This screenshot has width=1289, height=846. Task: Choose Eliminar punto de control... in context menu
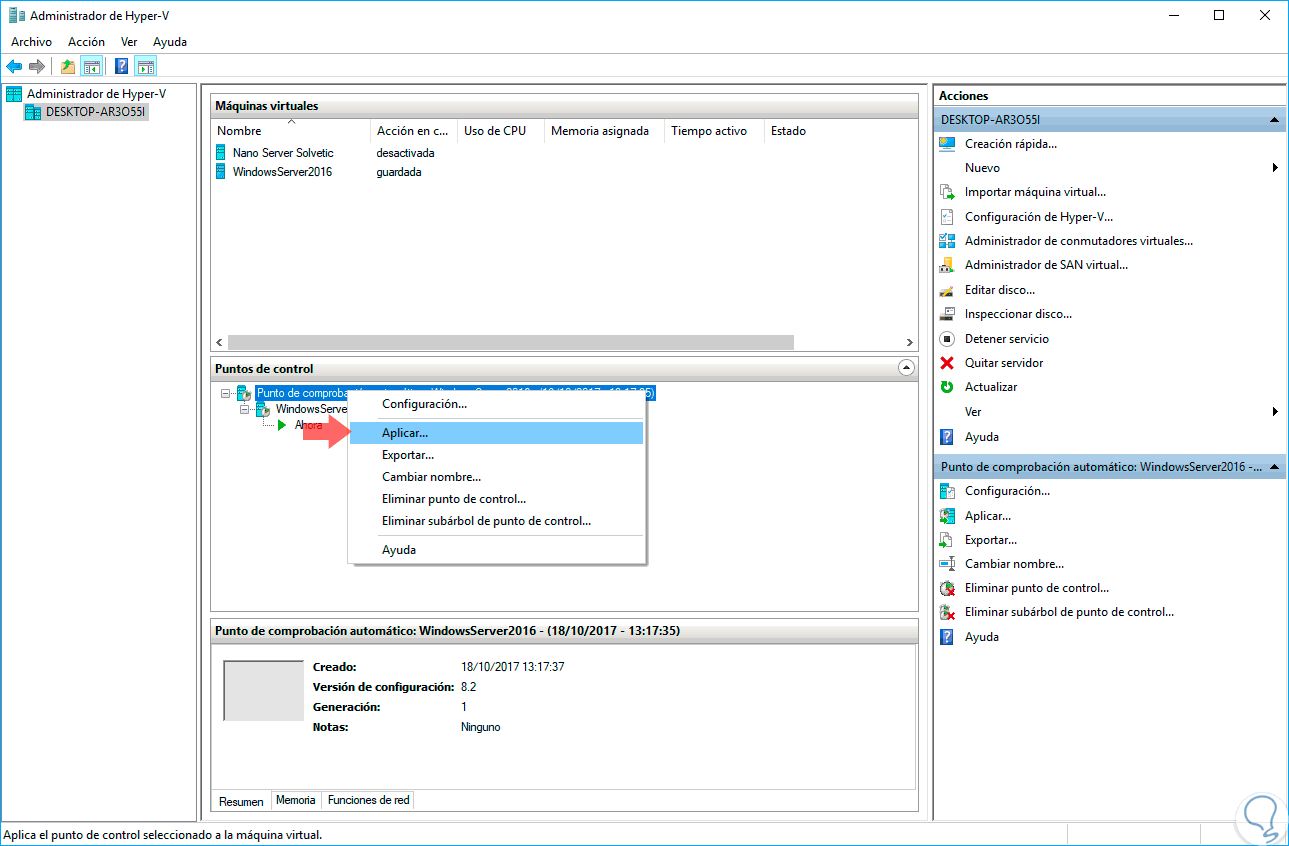point(496,499)
